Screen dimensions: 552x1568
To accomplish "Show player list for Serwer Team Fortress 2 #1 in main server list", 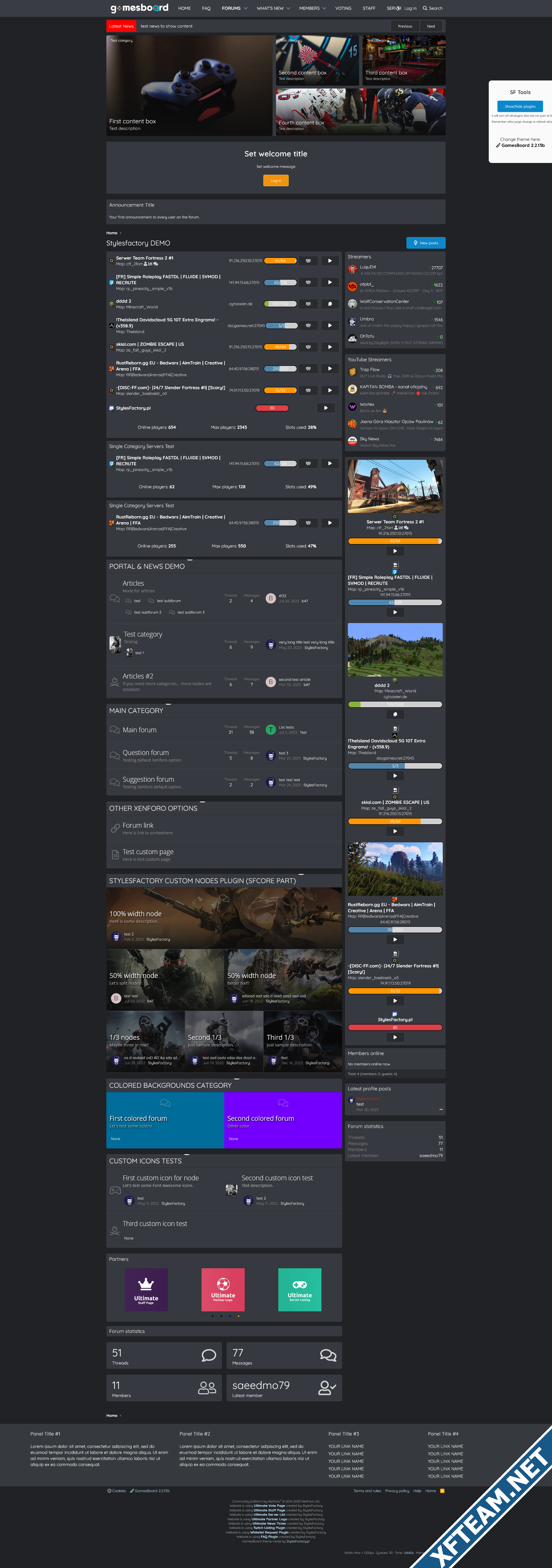I will 308,261.
